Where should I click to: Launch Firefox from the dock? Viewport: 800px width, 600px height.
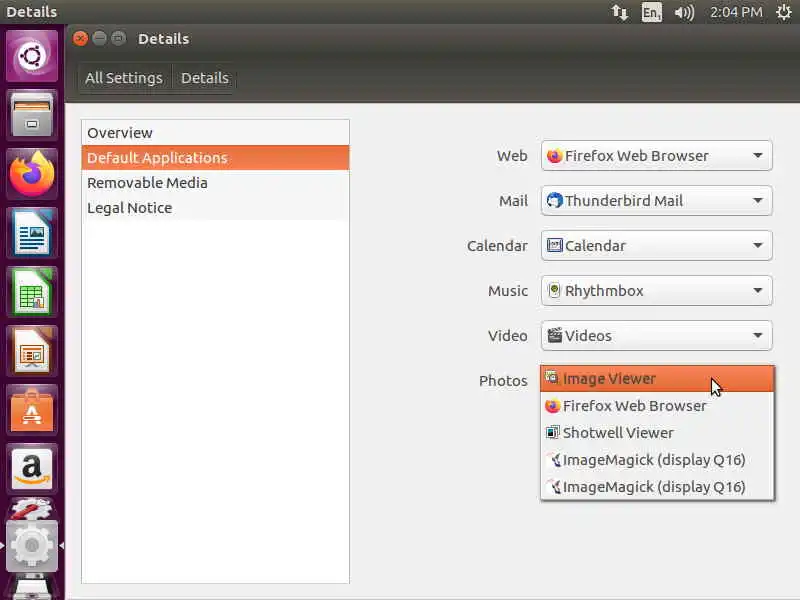pyautogui.click(x=32, y=174)
